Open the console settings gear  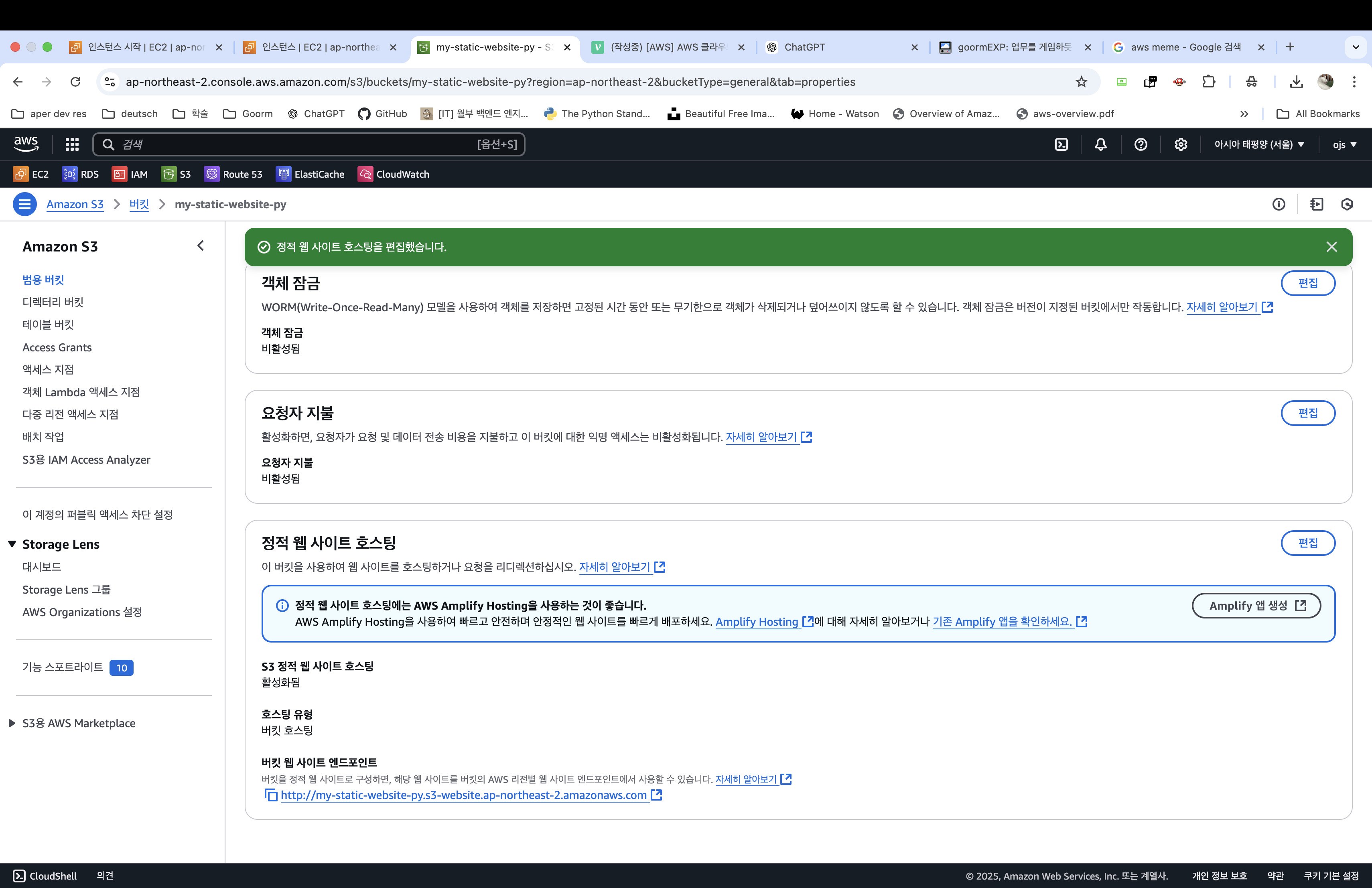coord(1181,144)
